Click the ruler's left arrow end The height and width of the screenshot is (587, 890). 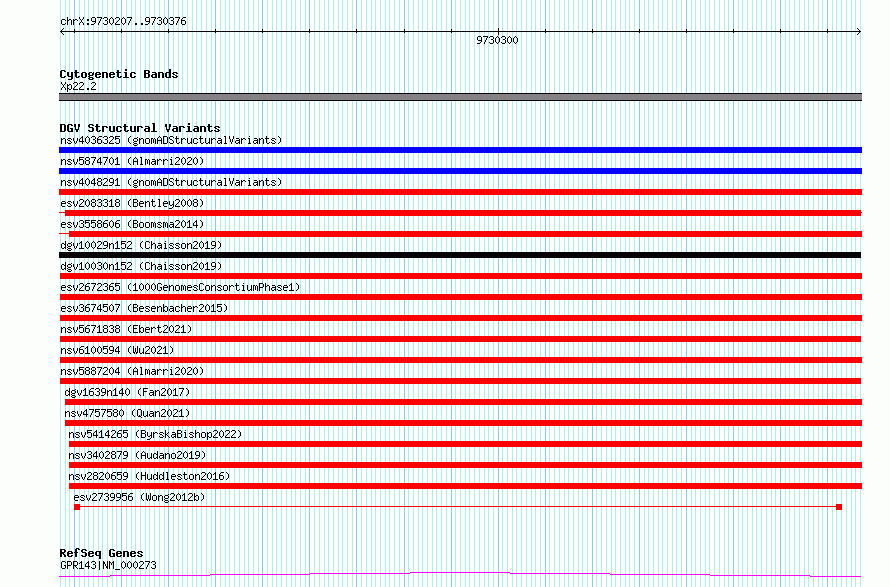coord(62,32)
